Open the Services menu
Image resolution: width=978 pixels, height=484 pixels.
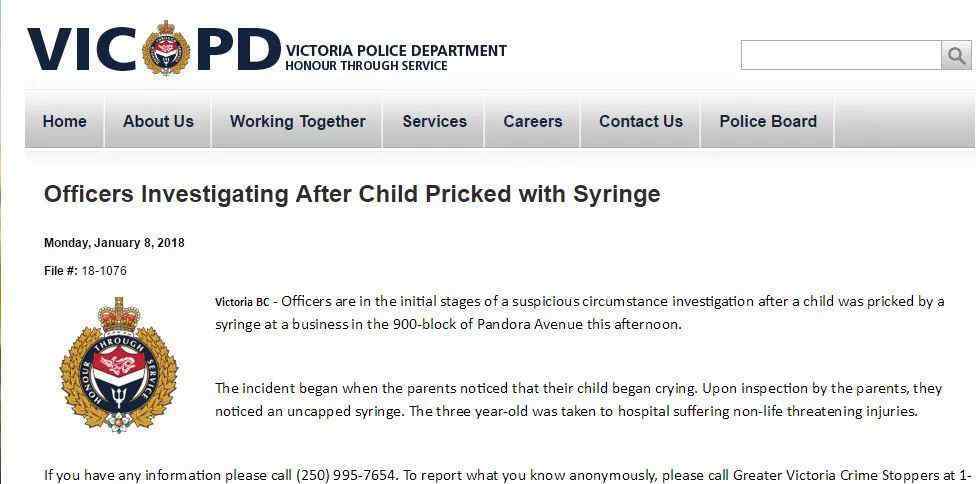click(x=434, y=121)
